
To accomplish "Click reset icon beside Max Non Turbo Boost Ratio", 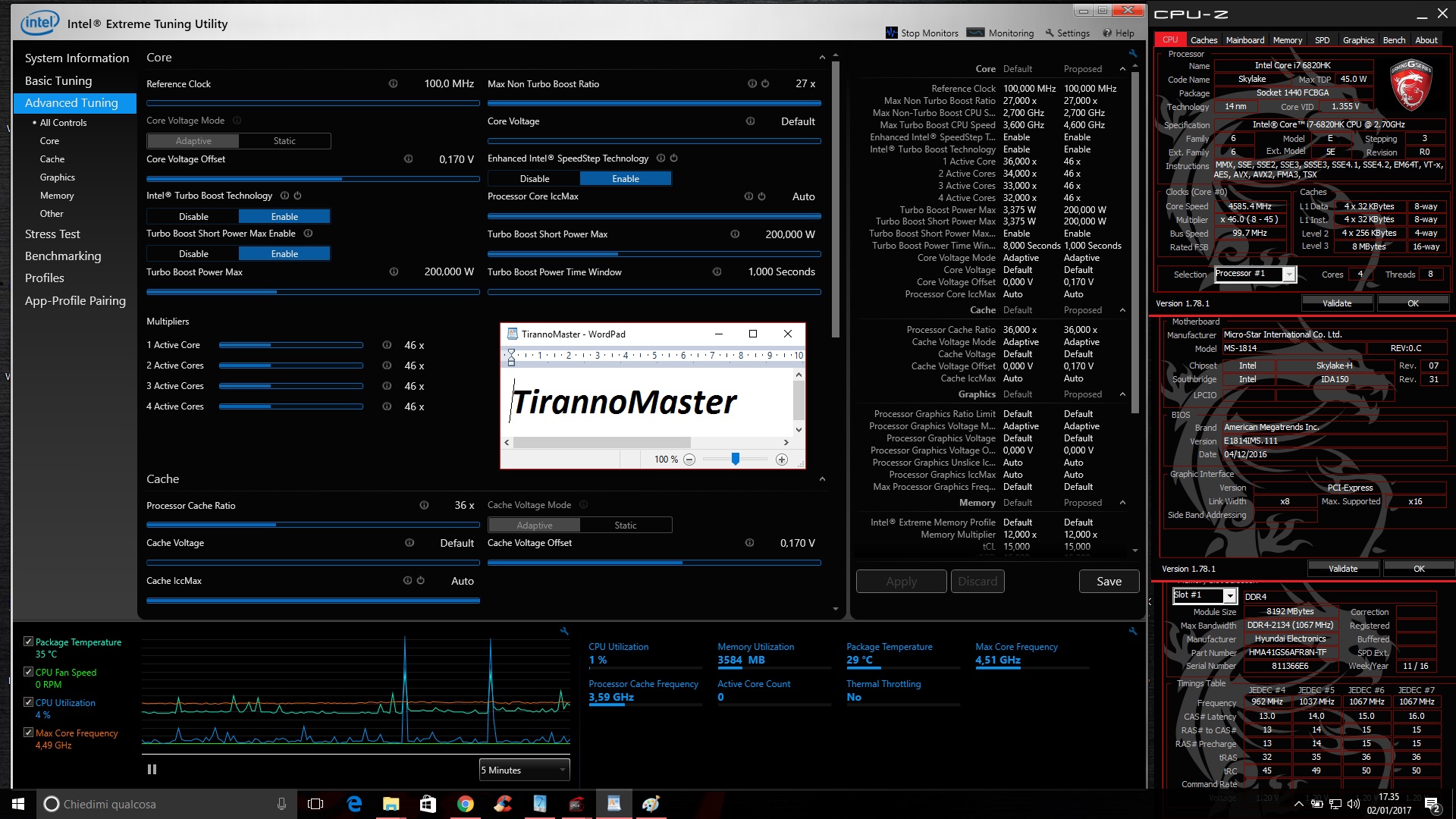I will [x=765, y=84].
